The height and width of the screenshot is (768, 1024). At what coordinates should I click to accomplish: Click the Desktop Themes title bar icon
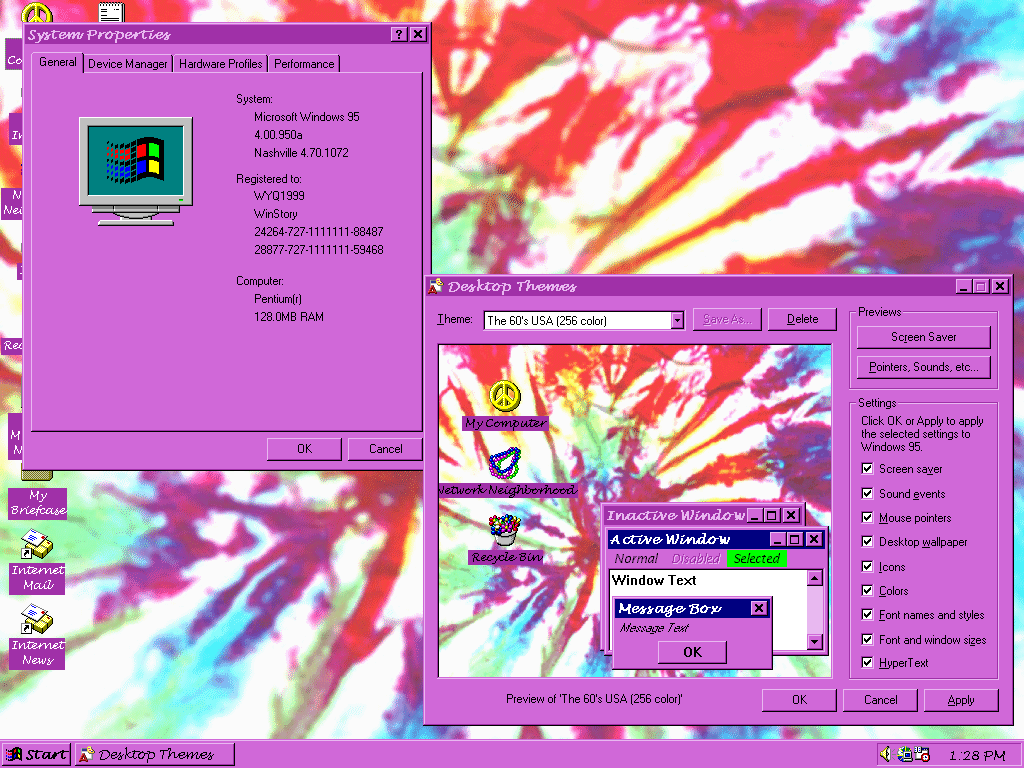tap(436, 286)
